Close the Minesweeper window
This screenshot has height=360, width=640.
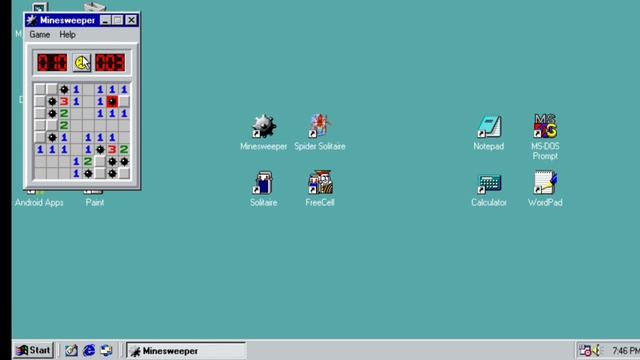131,20
